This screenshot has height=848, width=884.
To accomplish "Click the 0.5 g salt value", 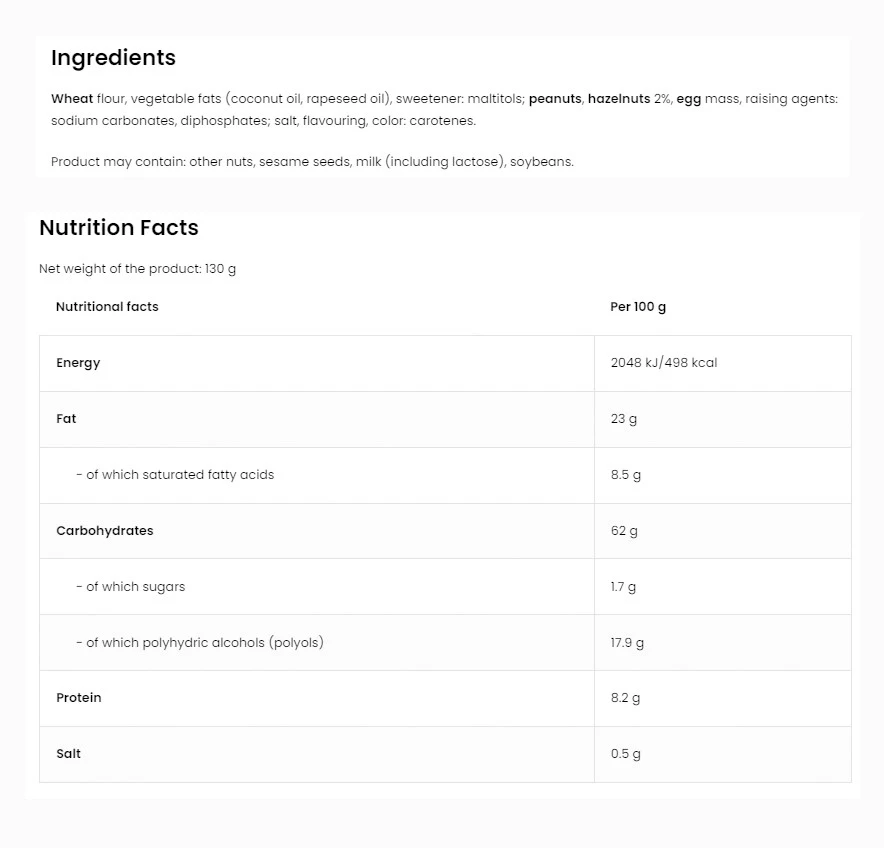I will coord(625,754).
